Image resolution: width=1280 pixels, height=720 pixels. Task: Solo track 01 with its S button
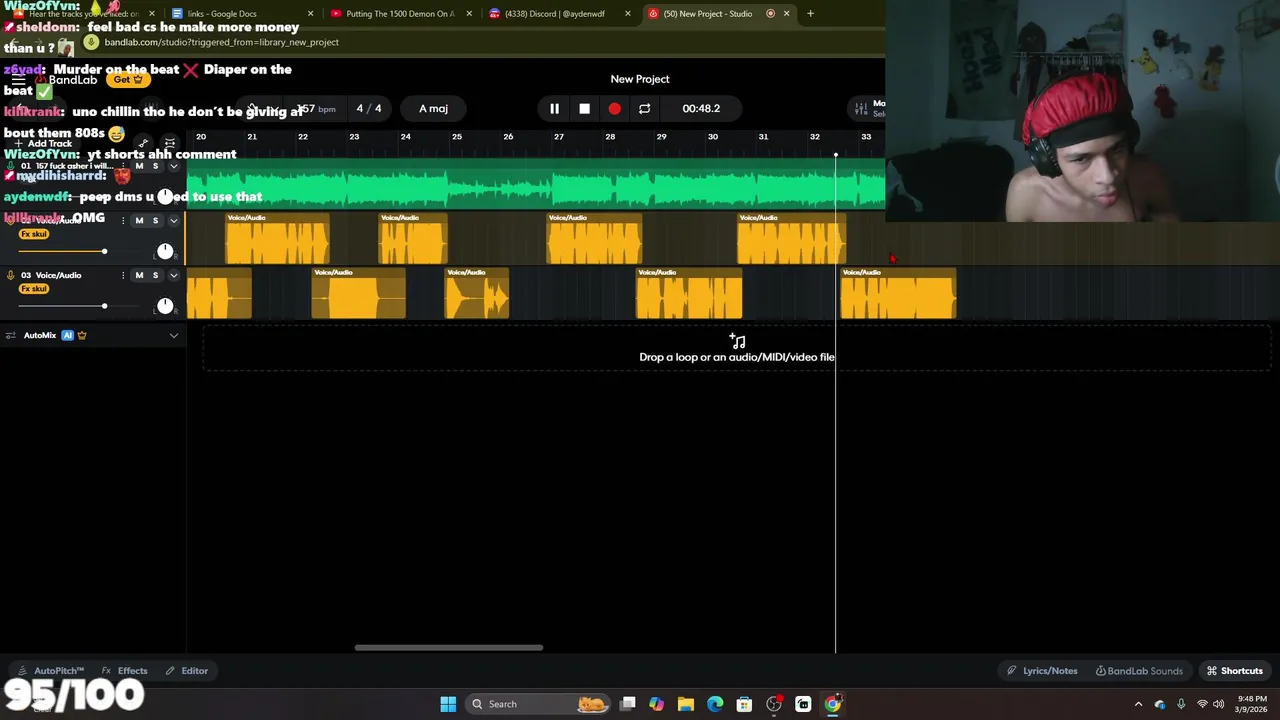coord(155,166)
